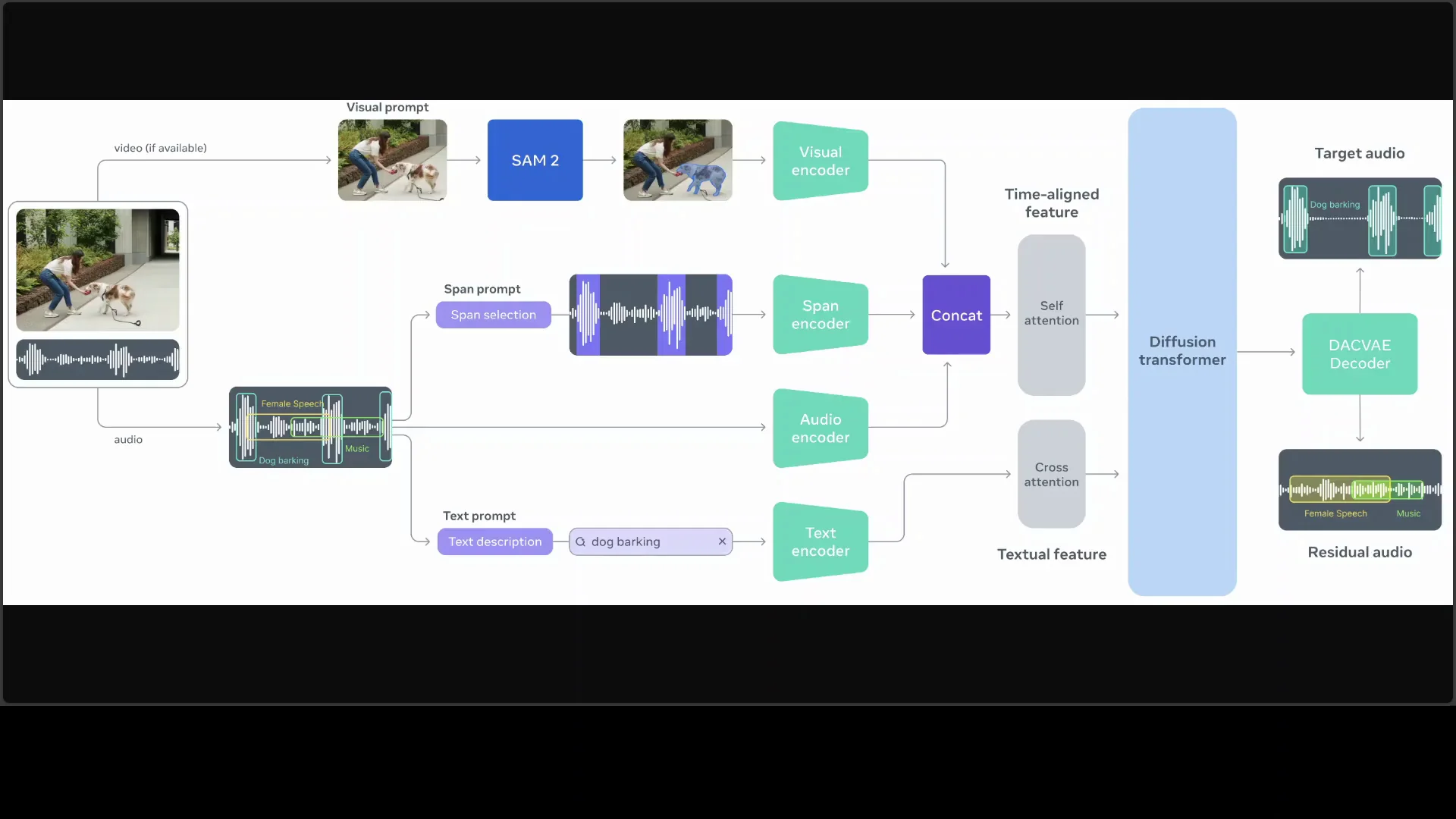Switch to the Textual feature section
Screen dimensions: 1456x819
tap(1052, 554)
